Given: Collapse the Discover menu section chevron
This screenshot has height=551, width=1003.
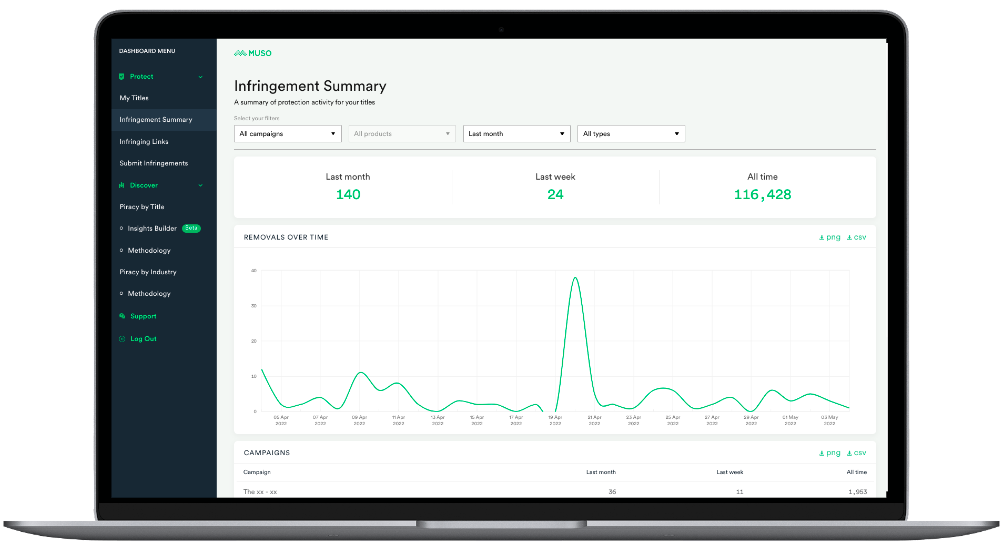Looking at the screenshot, I should tap(200, 186).
